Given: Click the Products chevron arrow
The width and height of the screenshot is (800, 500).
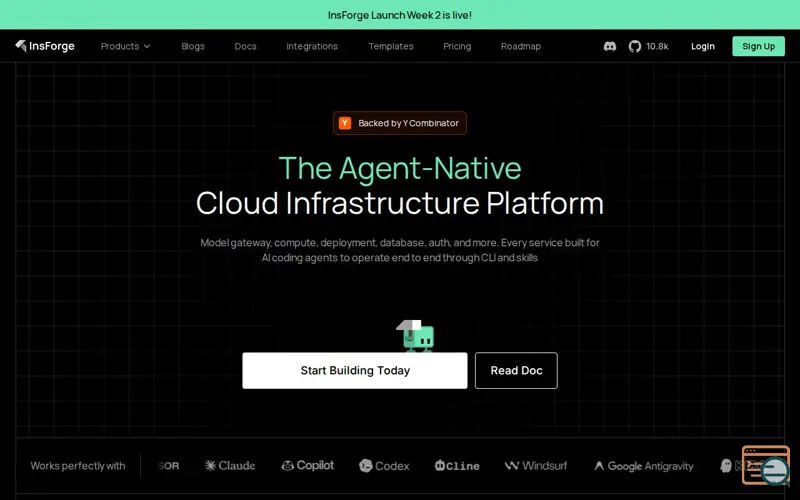Looking at the screenshot, I should (147, 46).
